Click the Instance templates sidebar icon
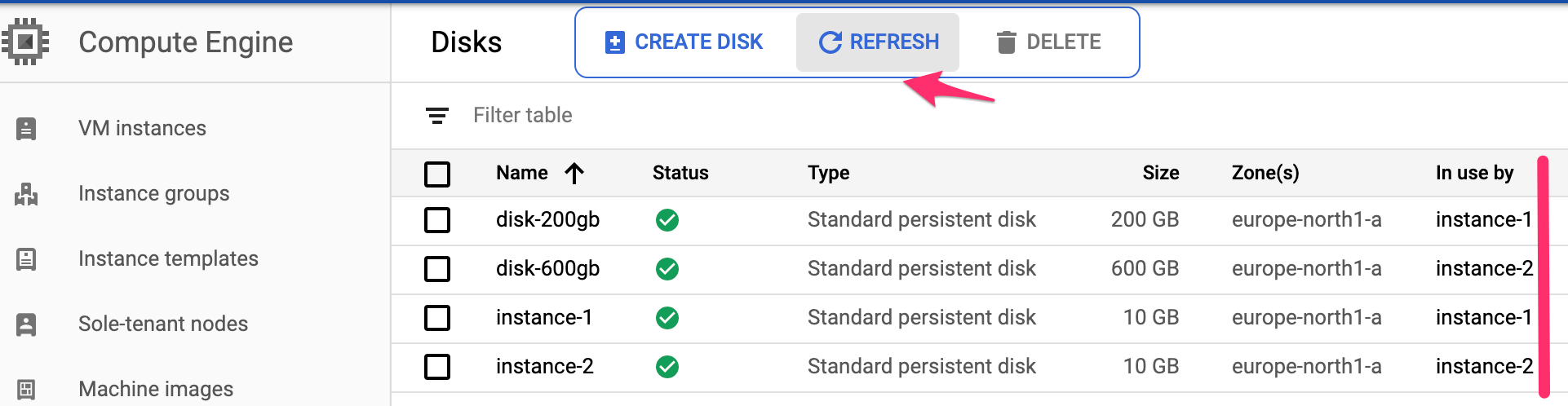 coord(26,259)
